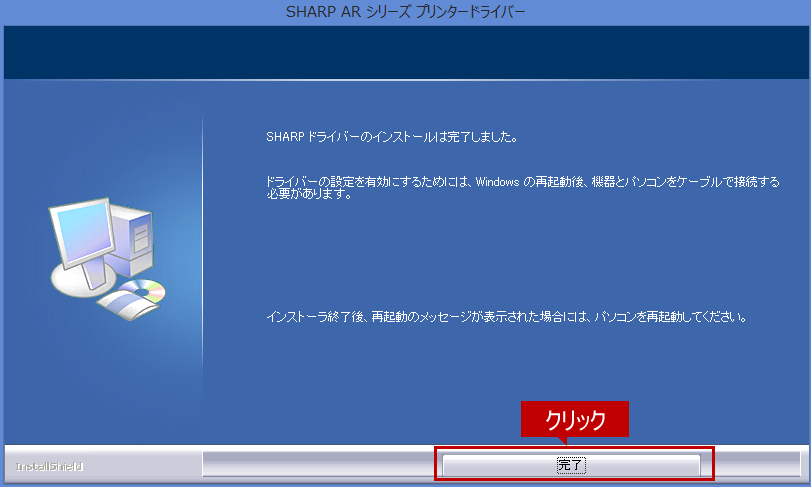Click the dark navy header banner

[405, 53]
